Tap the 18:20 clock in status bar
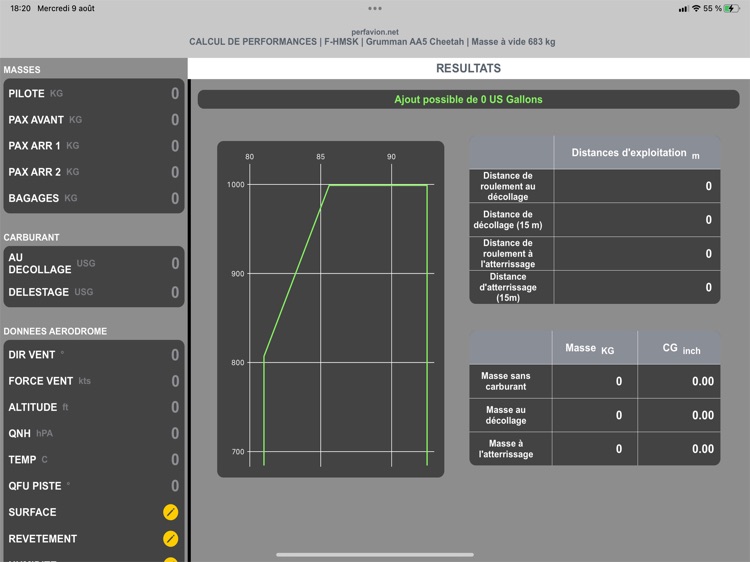 coord(20,8)
